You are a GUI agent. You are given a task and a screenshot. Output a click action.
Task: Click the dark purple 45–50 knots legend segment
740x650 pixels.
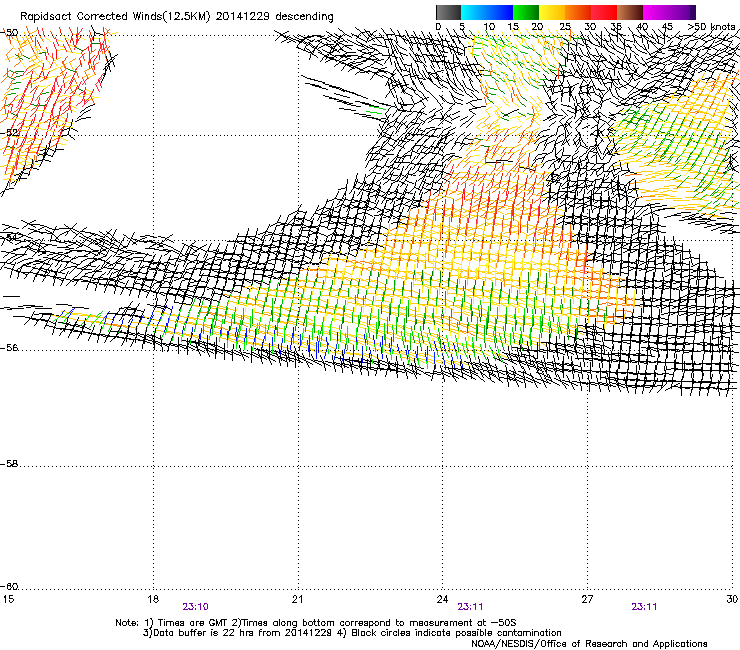coord(682,12)
